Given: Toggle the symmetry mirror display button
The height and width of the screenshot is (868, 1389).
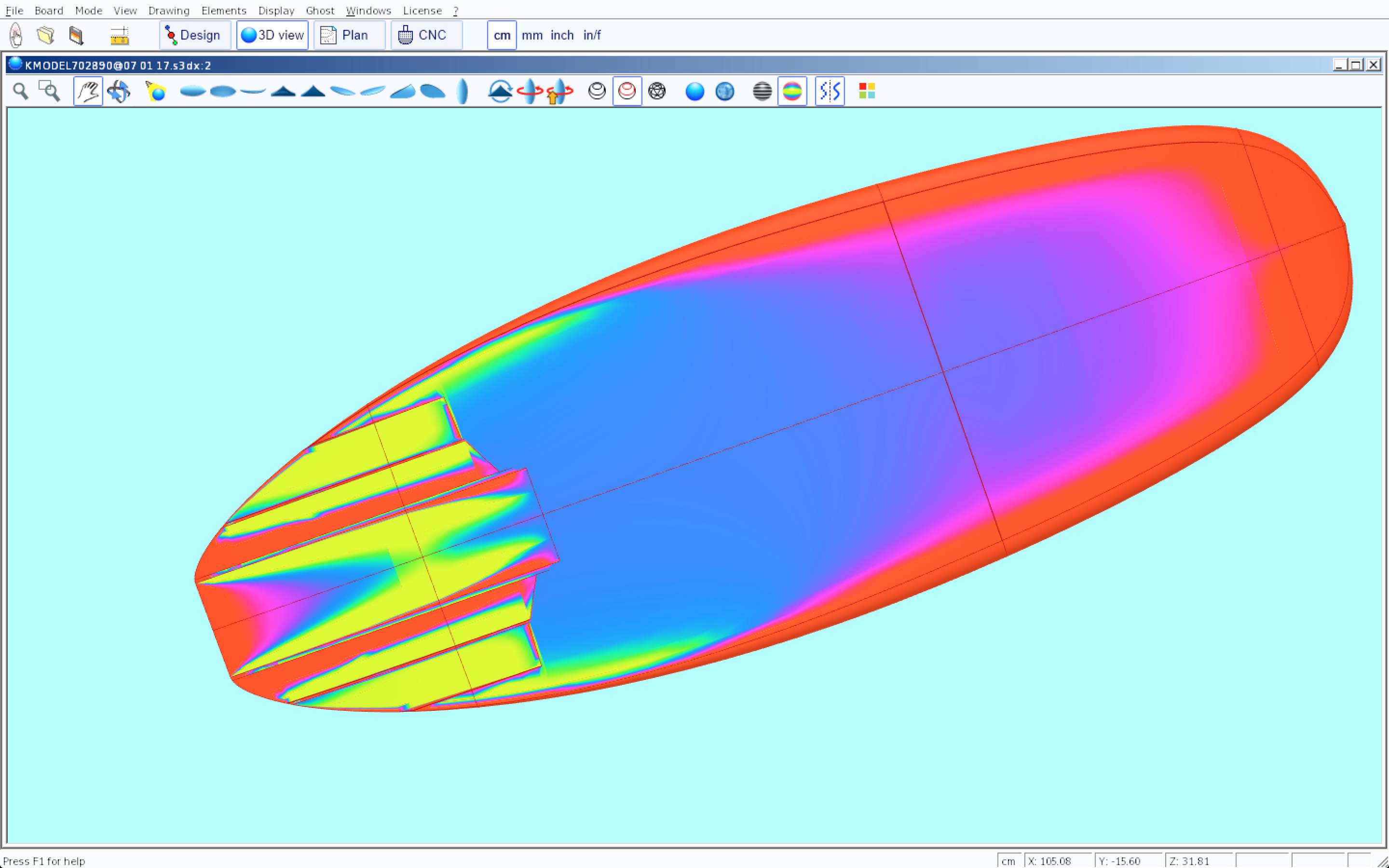Looking at the screenshot, I should [830, 91].
